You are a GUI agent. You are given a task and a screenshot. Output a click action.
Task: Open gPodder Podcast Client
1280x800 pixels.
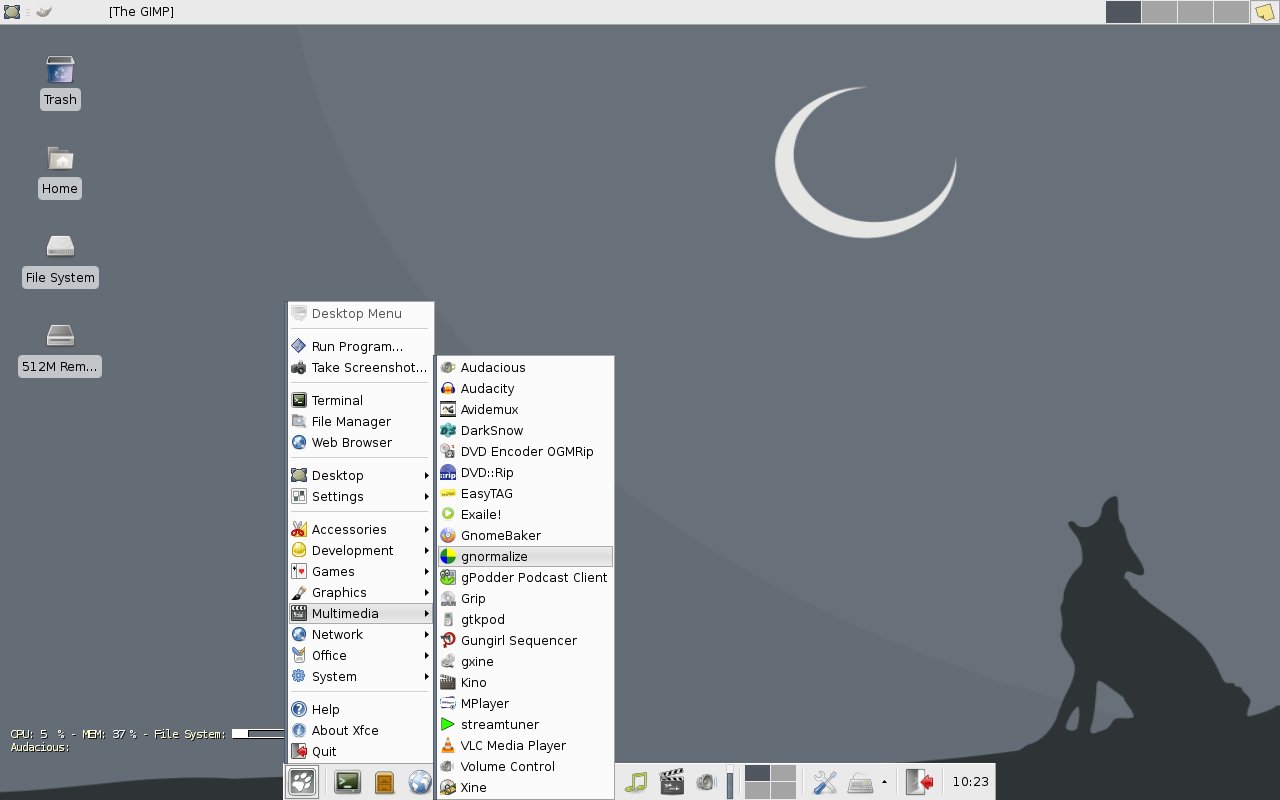coord(525,577)
